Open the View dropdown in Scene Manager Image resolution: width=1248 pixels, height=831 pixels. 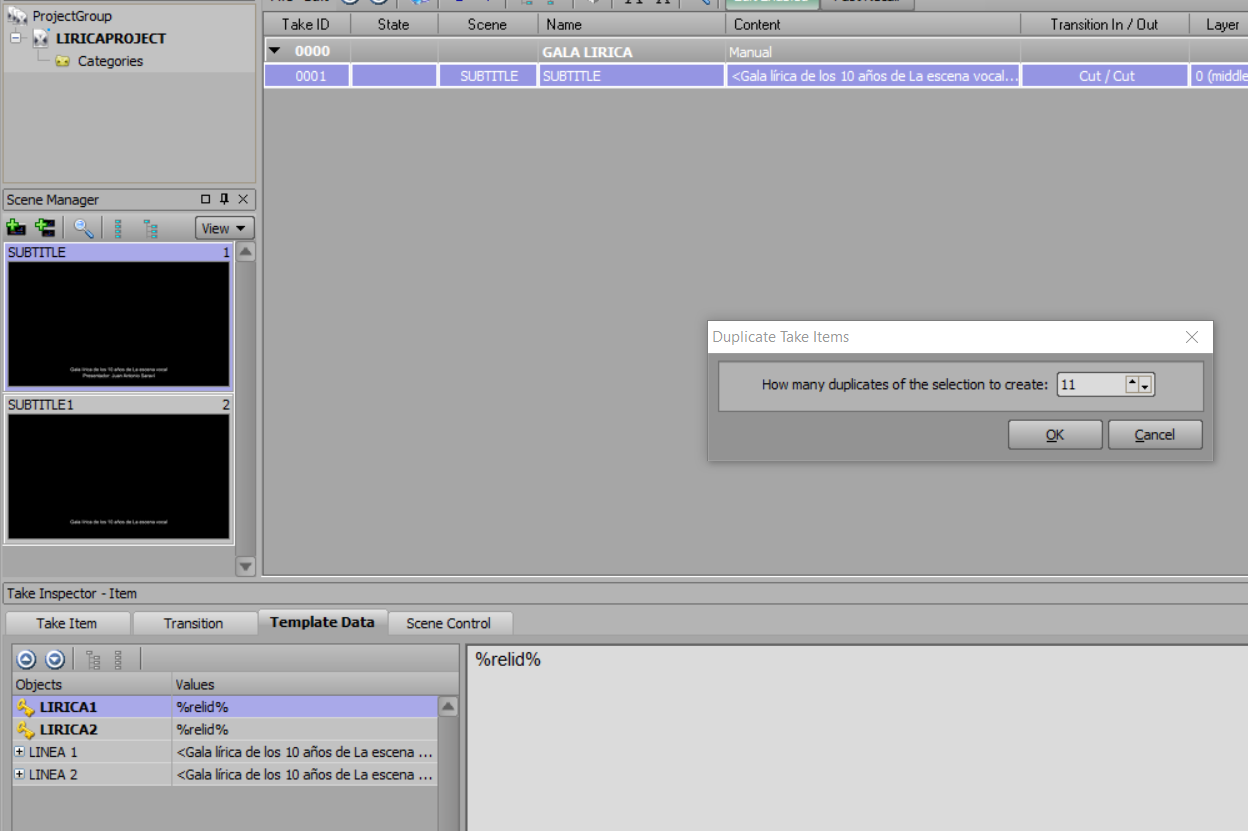(x=225, y=228)
